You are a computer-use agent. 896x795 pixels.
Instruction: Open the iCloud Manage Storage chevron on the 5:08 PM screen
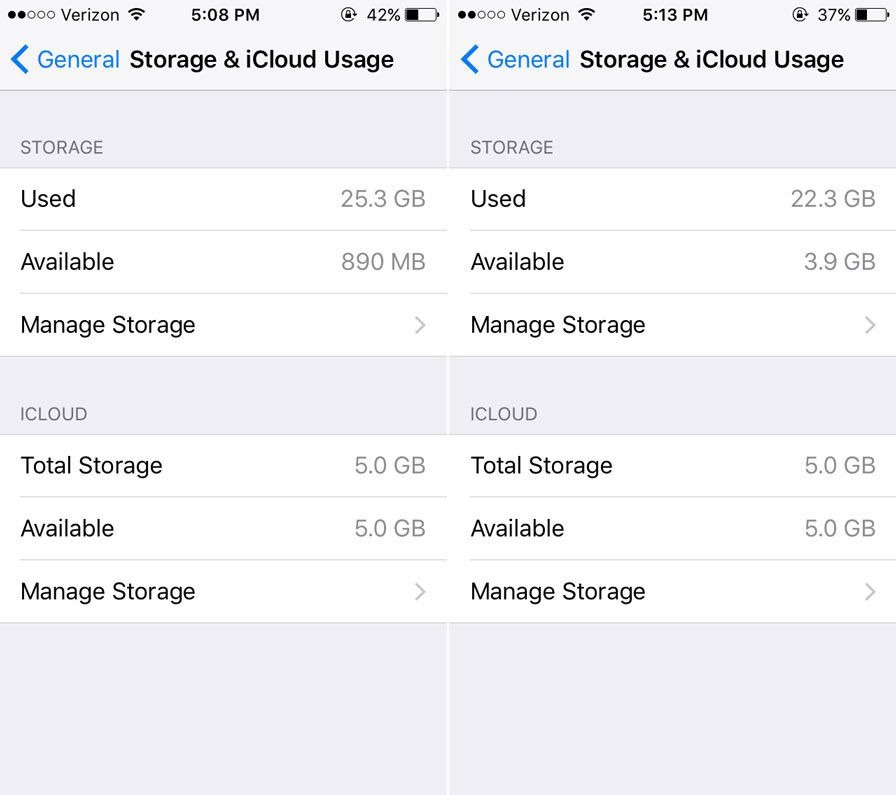[x=420, y=592]
